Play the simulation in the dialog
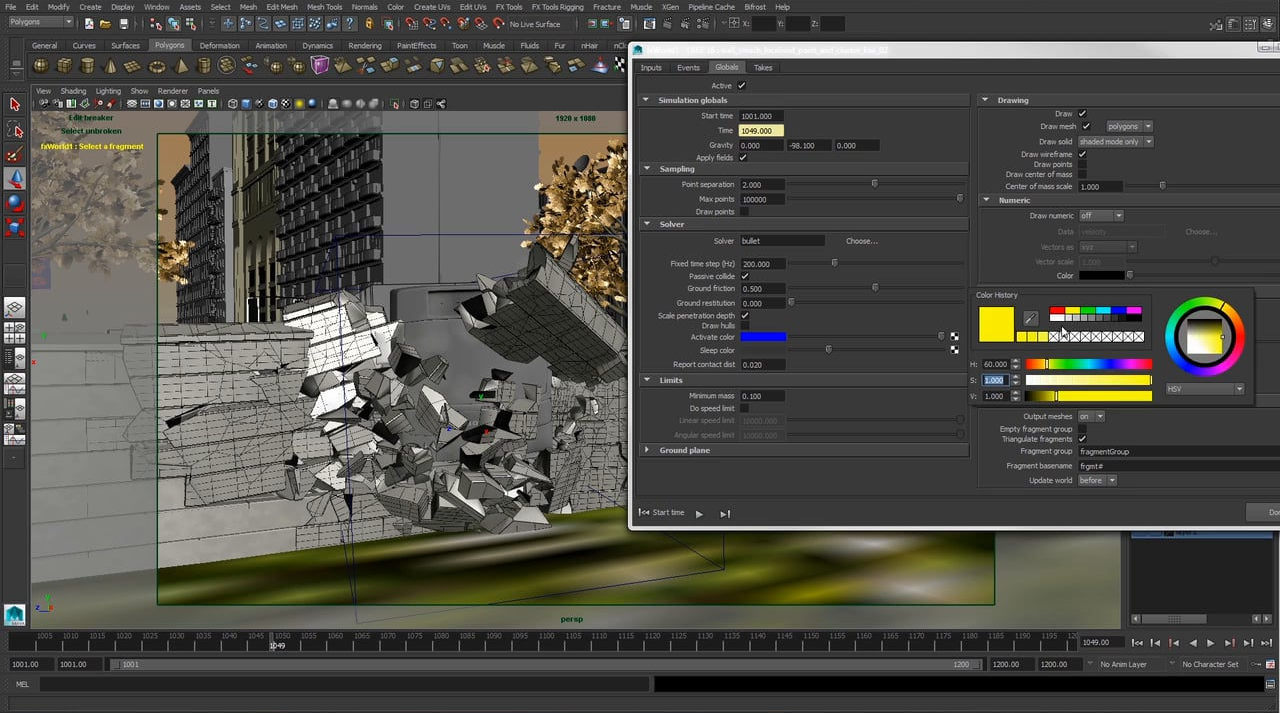This screenshot has width=1280, height=713. (699, 513)
